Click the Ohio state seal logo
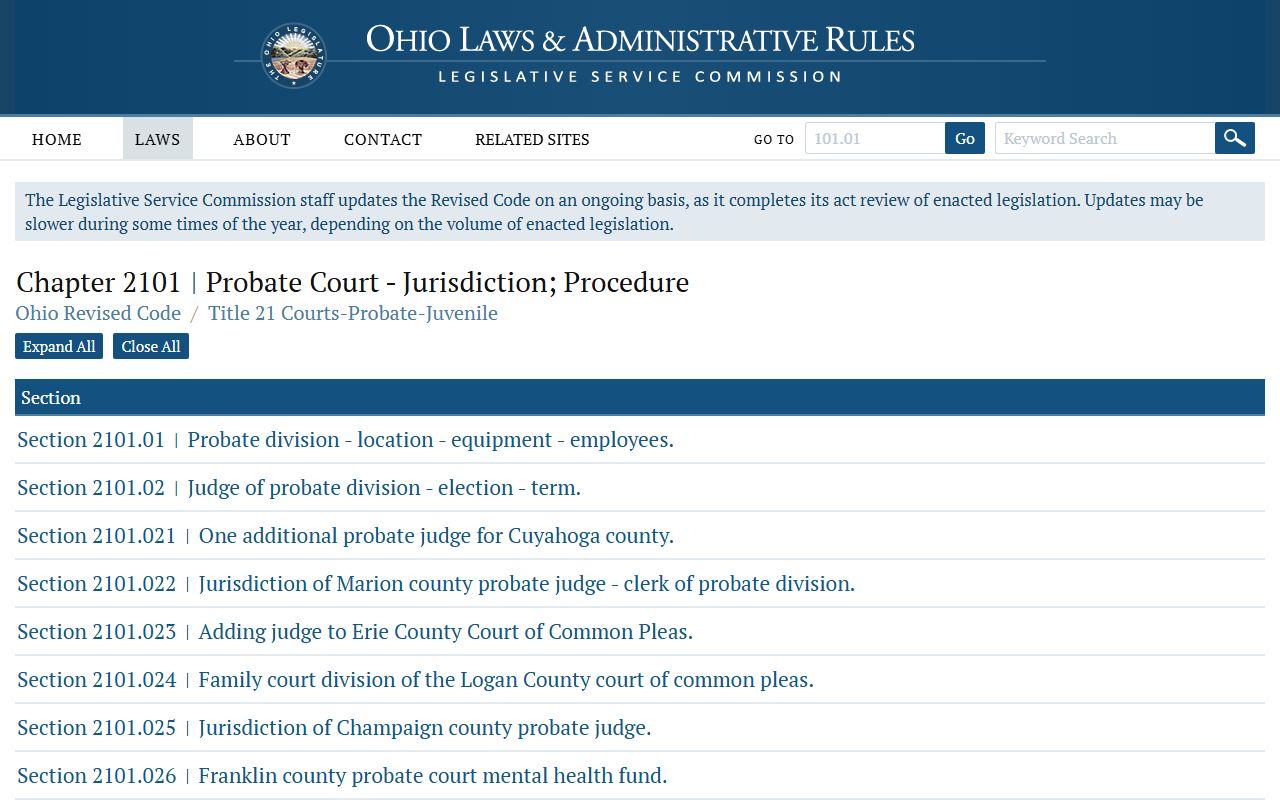Viewport: 1280px width, 800px height. tap(293, 56)
